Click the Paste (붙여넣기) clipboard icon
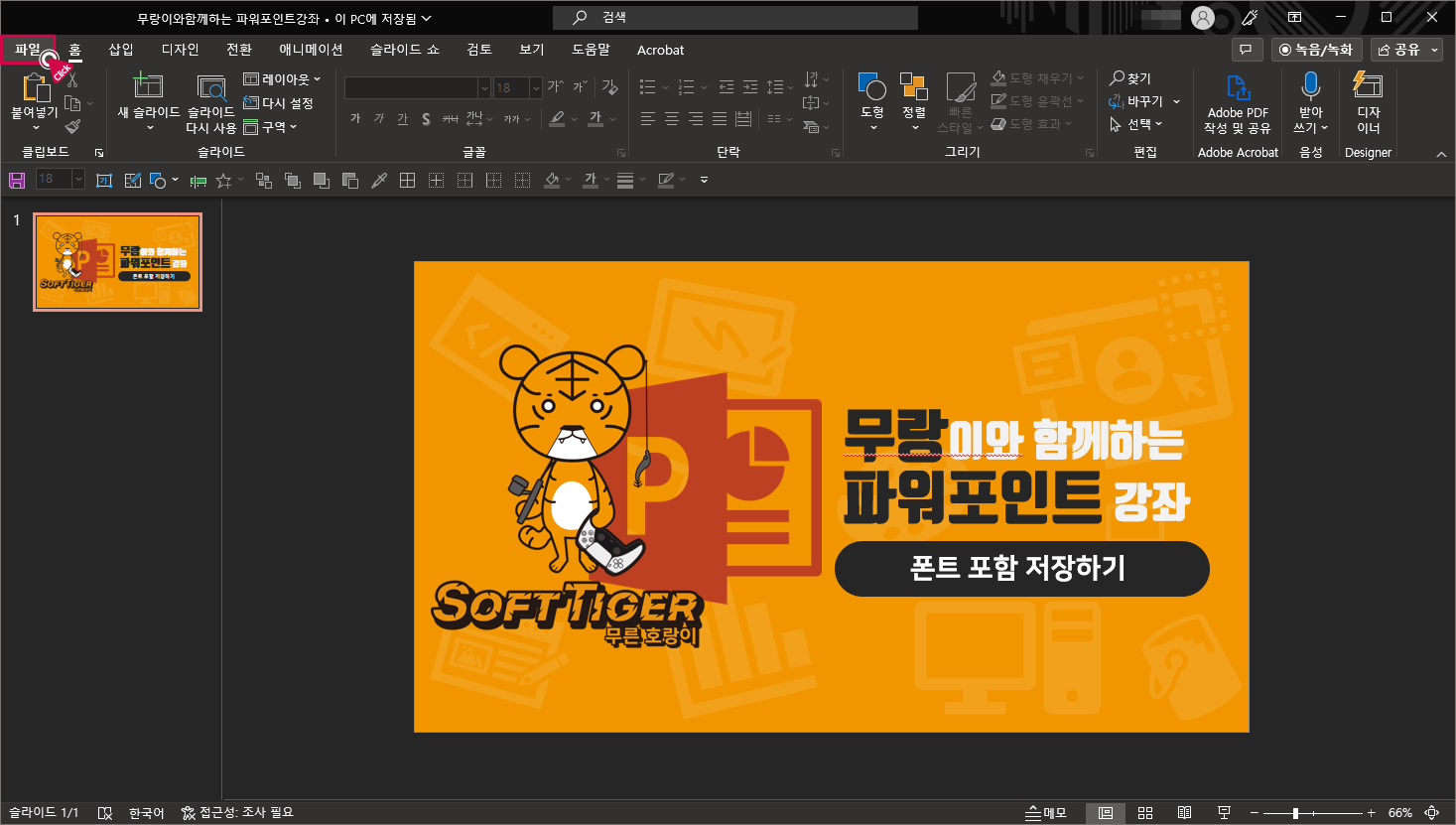 (x=35, y=88)
